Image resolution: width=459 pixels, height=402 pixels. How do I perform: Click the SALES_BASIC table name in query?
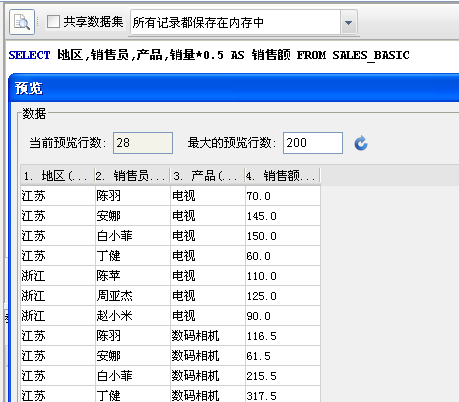(371, 55)
